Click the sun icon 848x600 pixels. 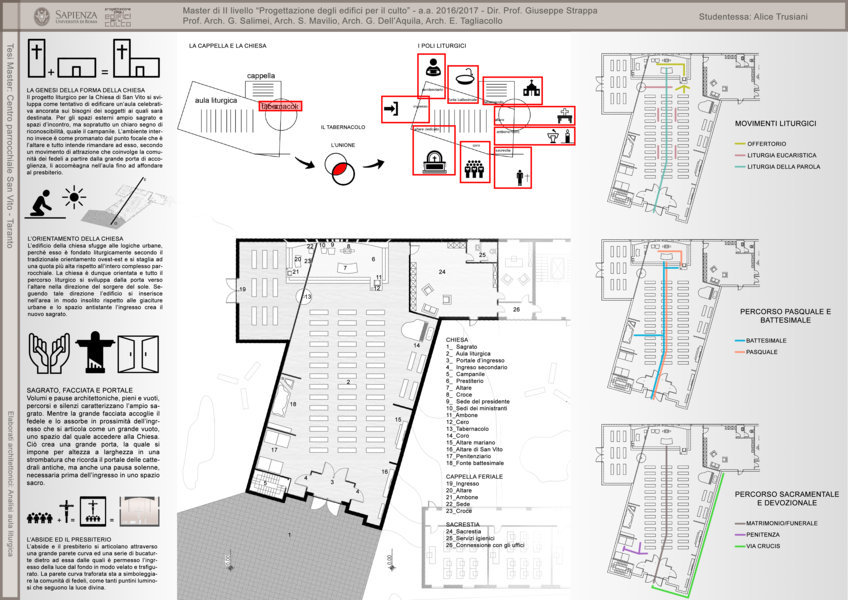point(74,197)
